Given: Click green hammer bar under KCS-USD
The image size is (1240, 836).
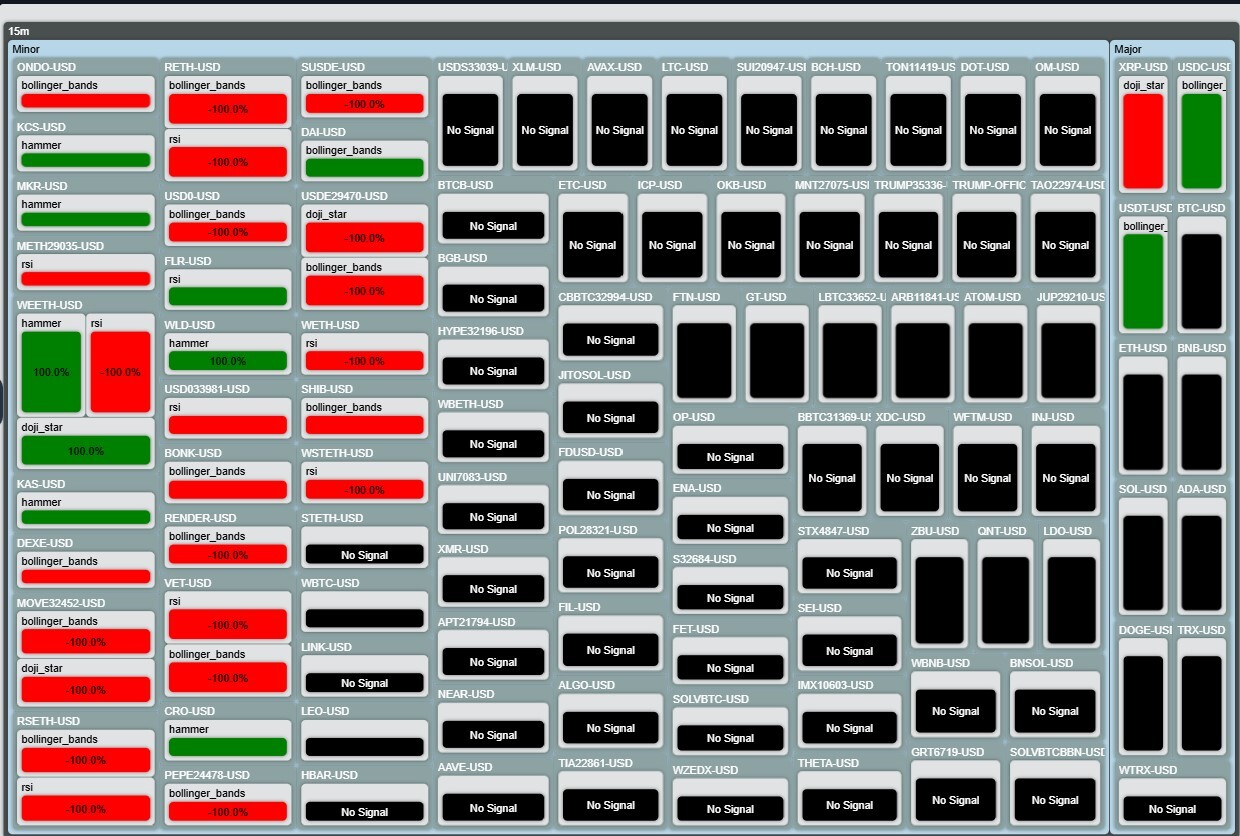Looking at the screenshot, I should pyautogui.click(x=85, y=160).
